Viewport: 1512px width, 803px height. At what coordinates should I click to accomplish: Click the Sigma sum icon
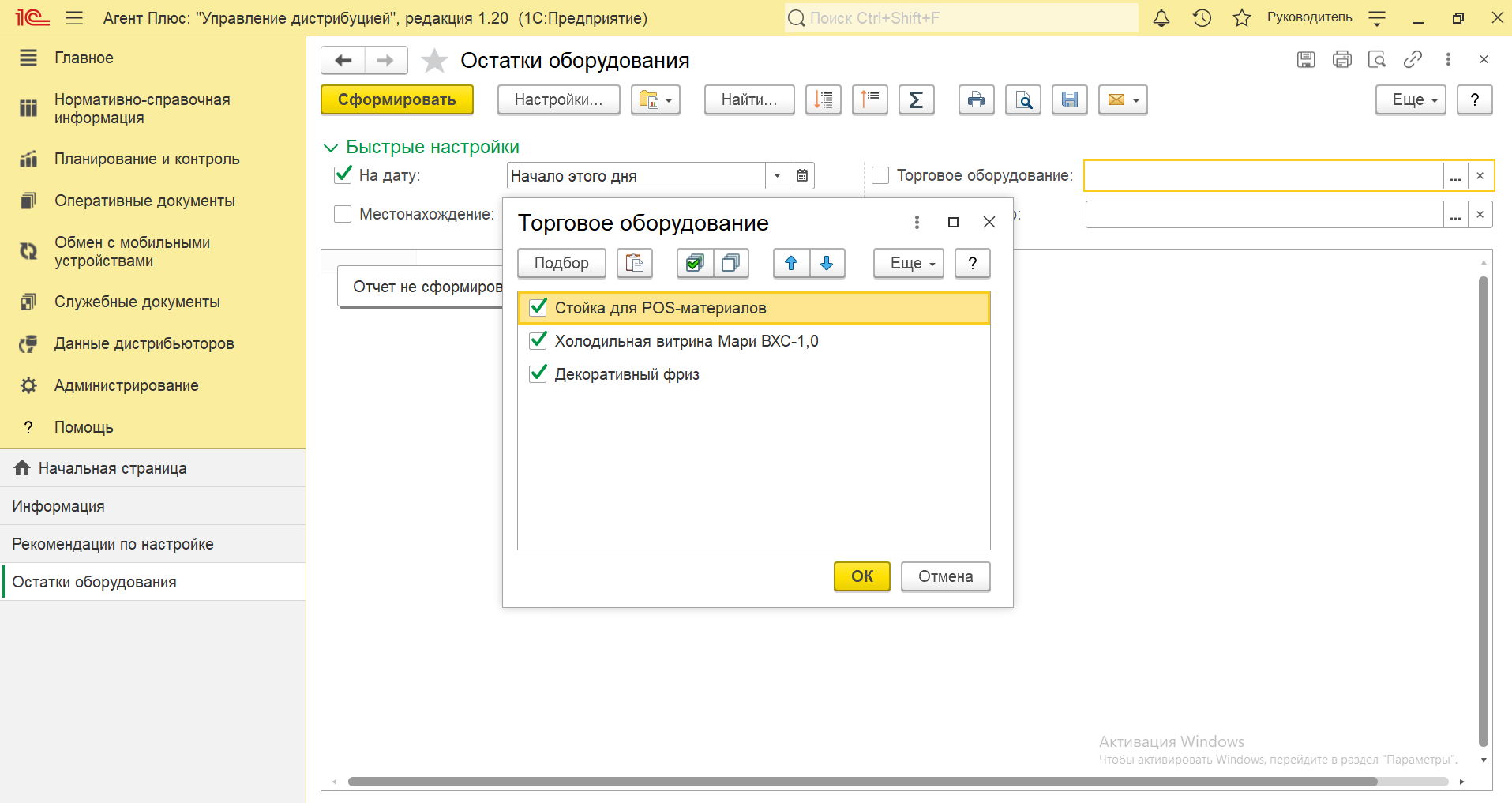tap(916, 99)
